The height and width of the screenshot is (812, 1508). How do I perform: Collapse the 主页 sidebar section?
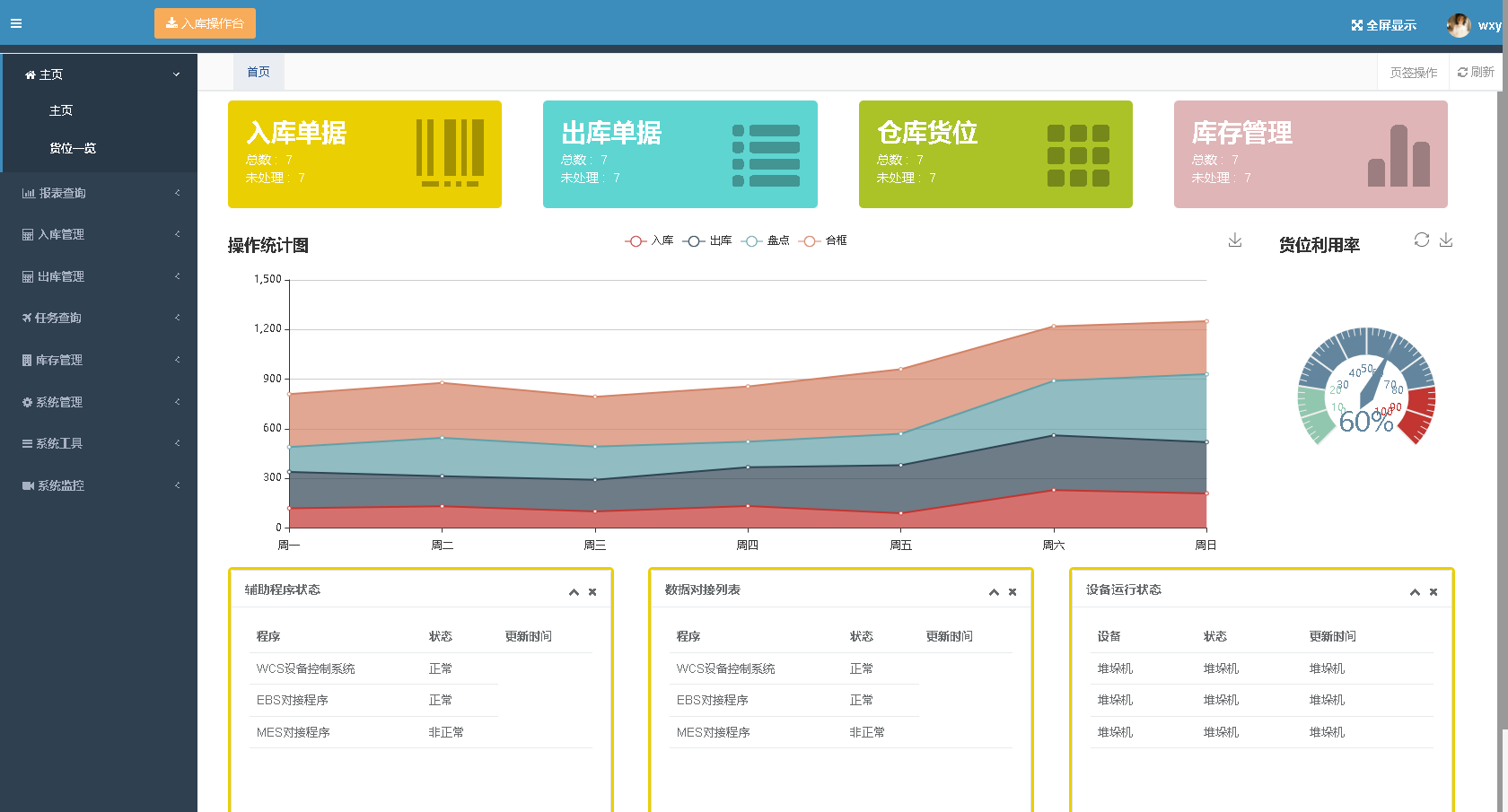point(100,74)
